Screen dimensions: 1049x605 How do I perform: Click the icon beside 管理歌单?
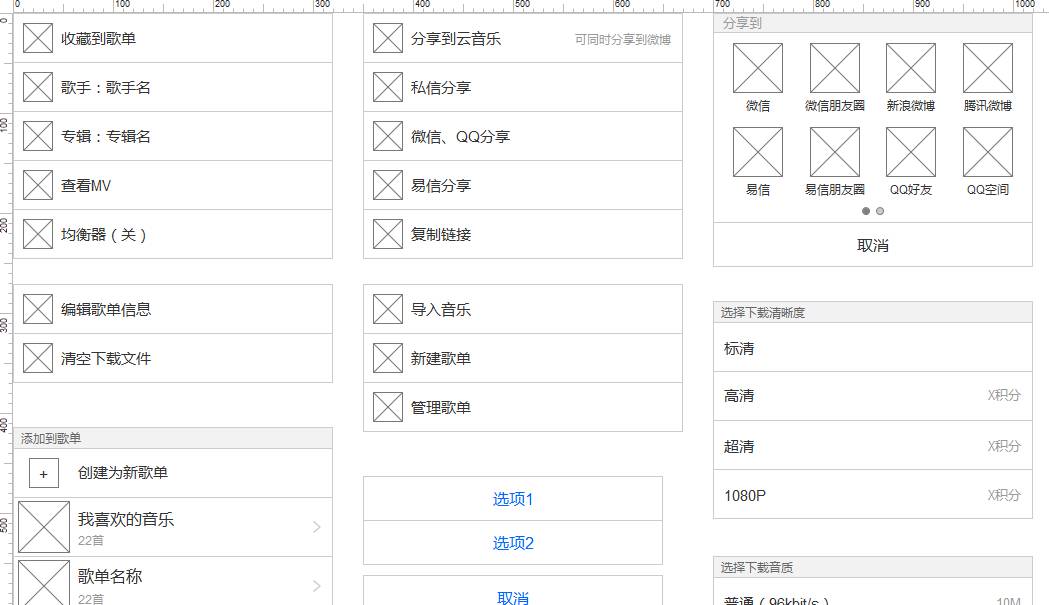click(388, 407)
